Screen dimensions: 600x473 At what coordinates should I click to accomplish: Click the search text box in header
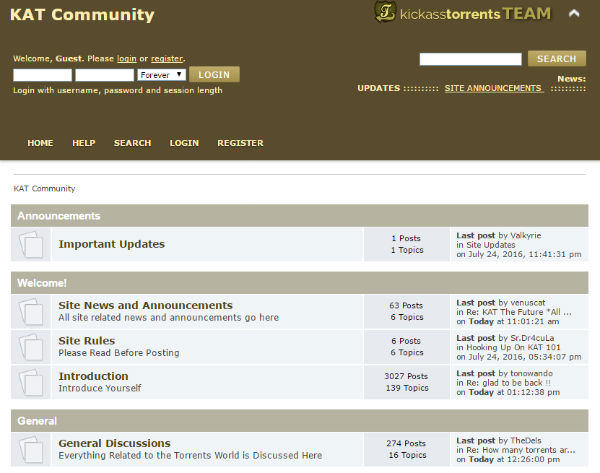(470, 59)
